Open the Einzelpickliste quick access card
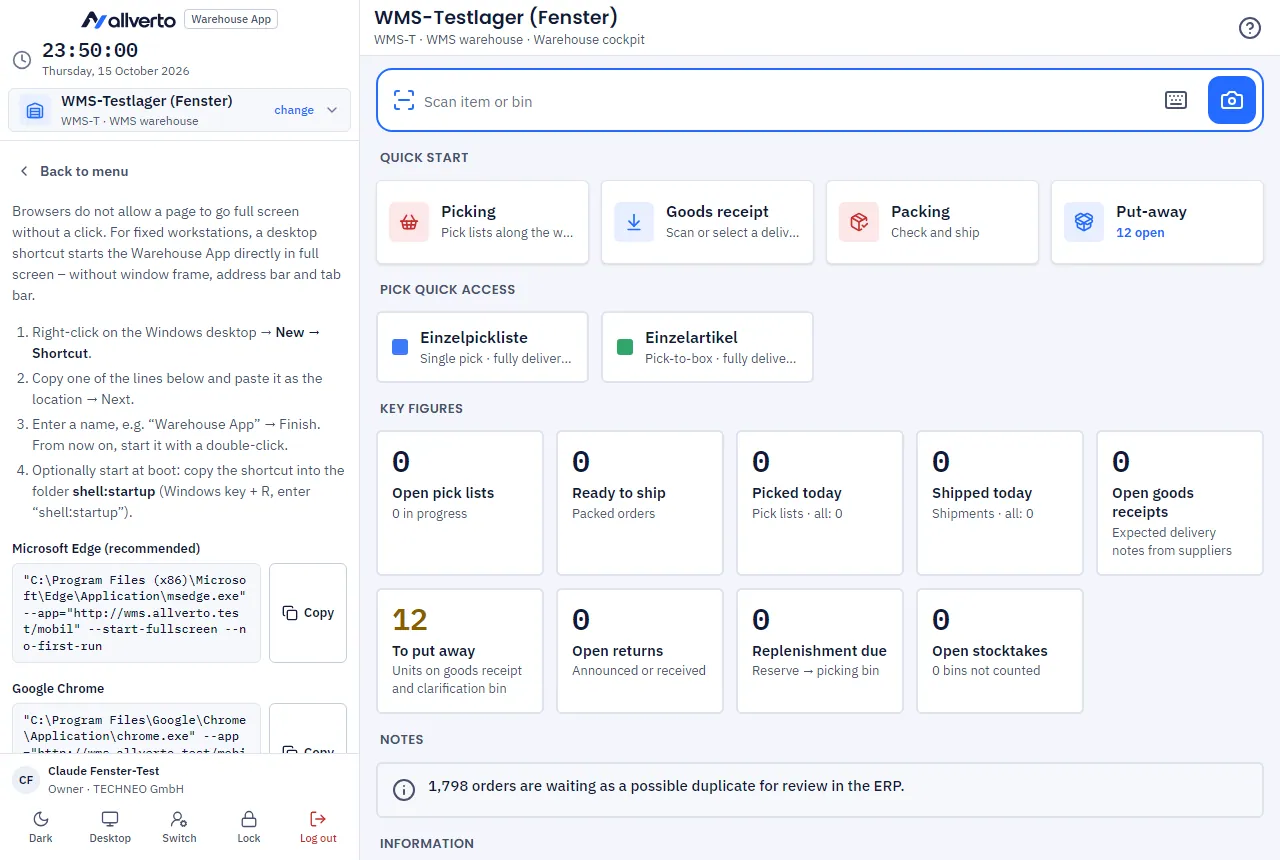This screenshot has width=1280, height=860. tap(482, 347)
